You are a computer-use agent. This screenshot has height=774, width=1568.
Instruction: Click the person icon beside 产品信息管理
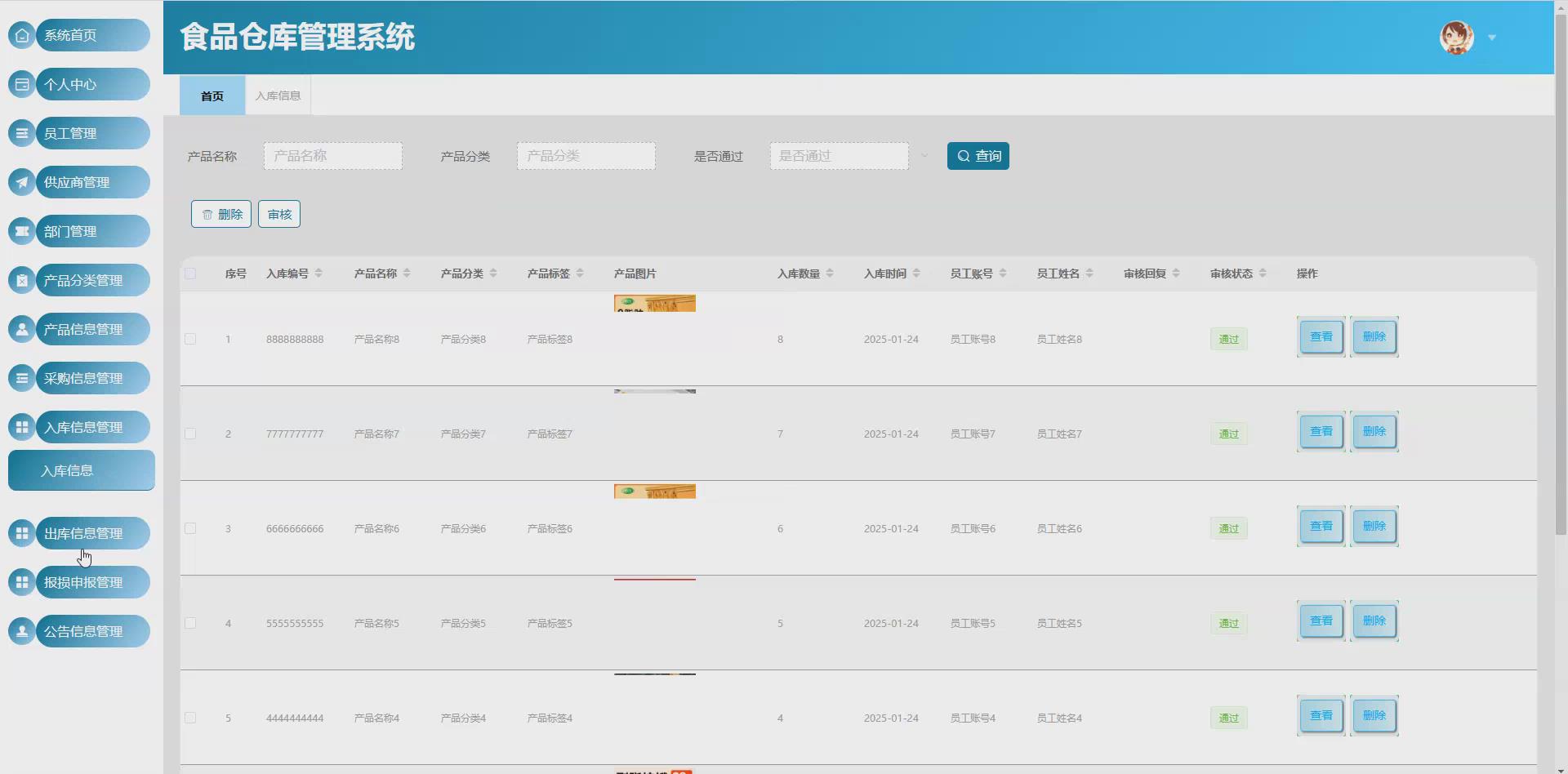(22, 329)
